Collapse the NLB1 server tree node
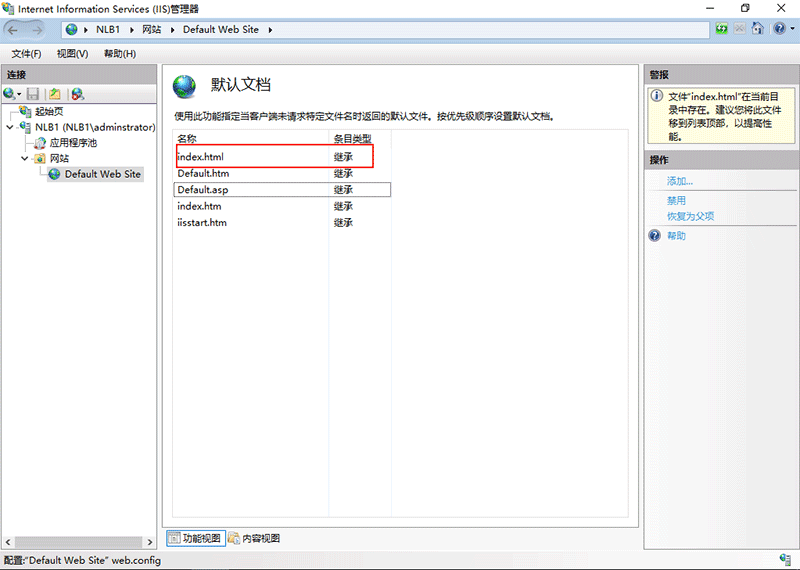 pos(10,127)
